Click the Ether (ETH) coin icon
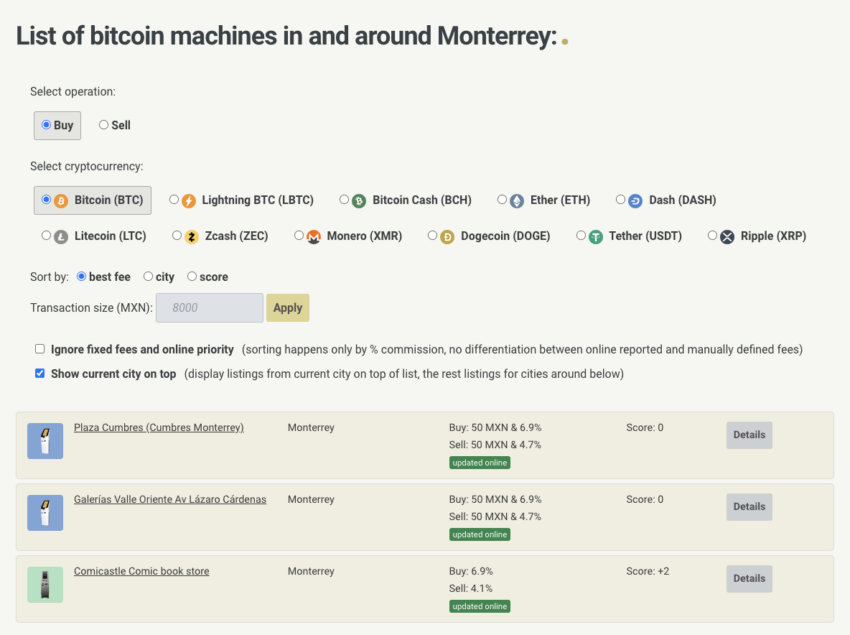Screen dimensions: 850x635 (x=517, y=200)
